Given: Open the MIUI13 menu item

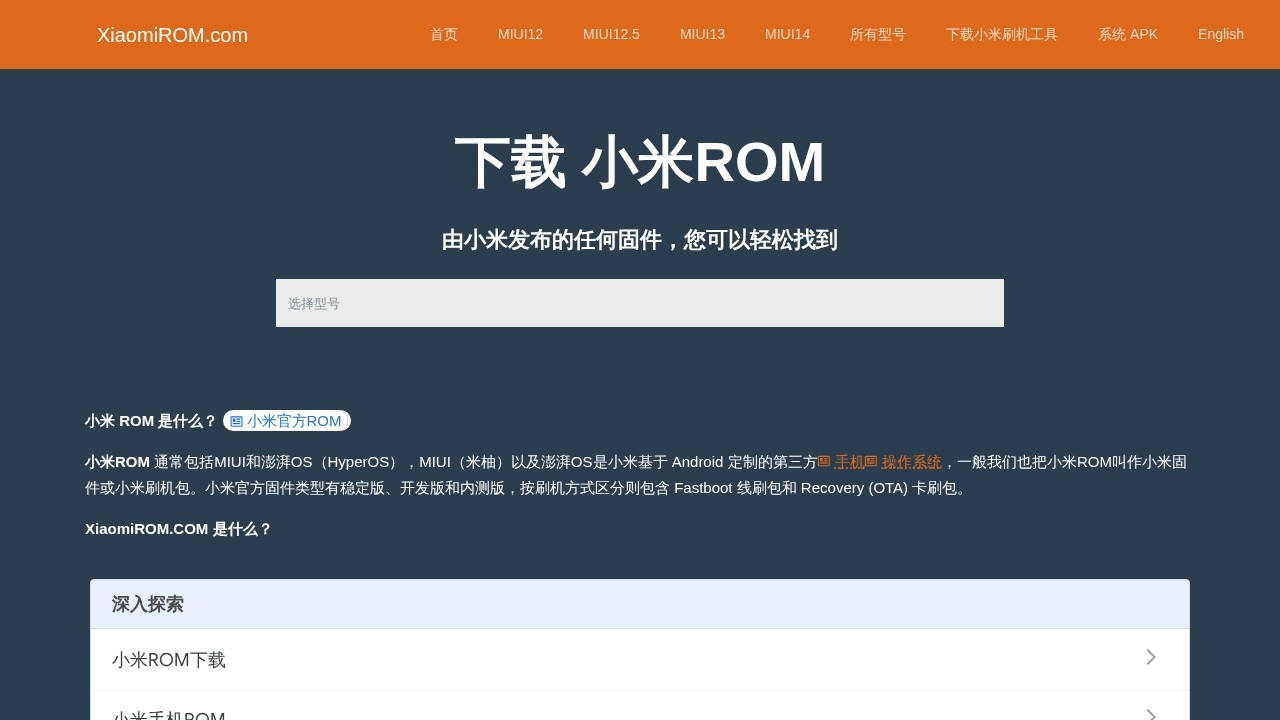Looking at the screenshot, I should [x=702, y=34].
